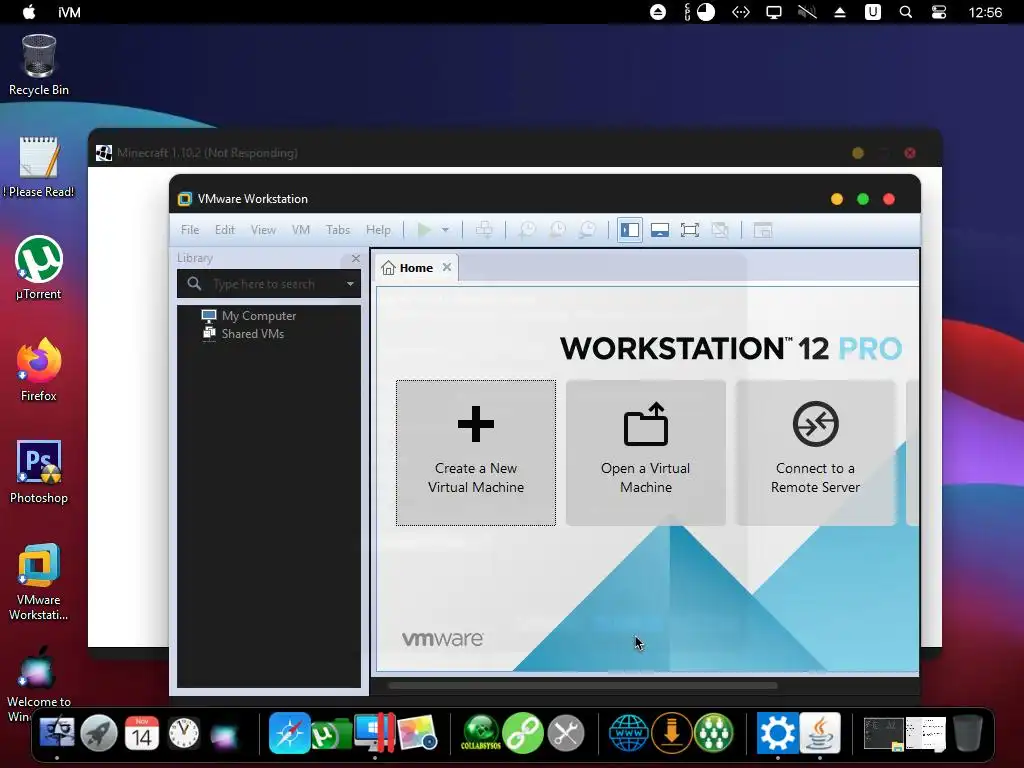Viewport: 1024px width, 768px height.
Task: Click Create a New Virtual Machine
Action: point(476,453)
